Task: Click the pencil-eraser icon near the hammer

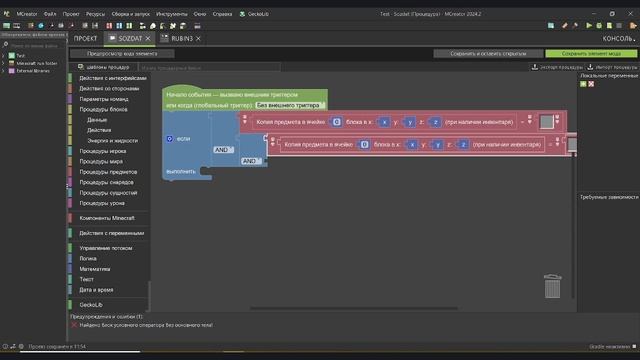Action: coord(565,26)
